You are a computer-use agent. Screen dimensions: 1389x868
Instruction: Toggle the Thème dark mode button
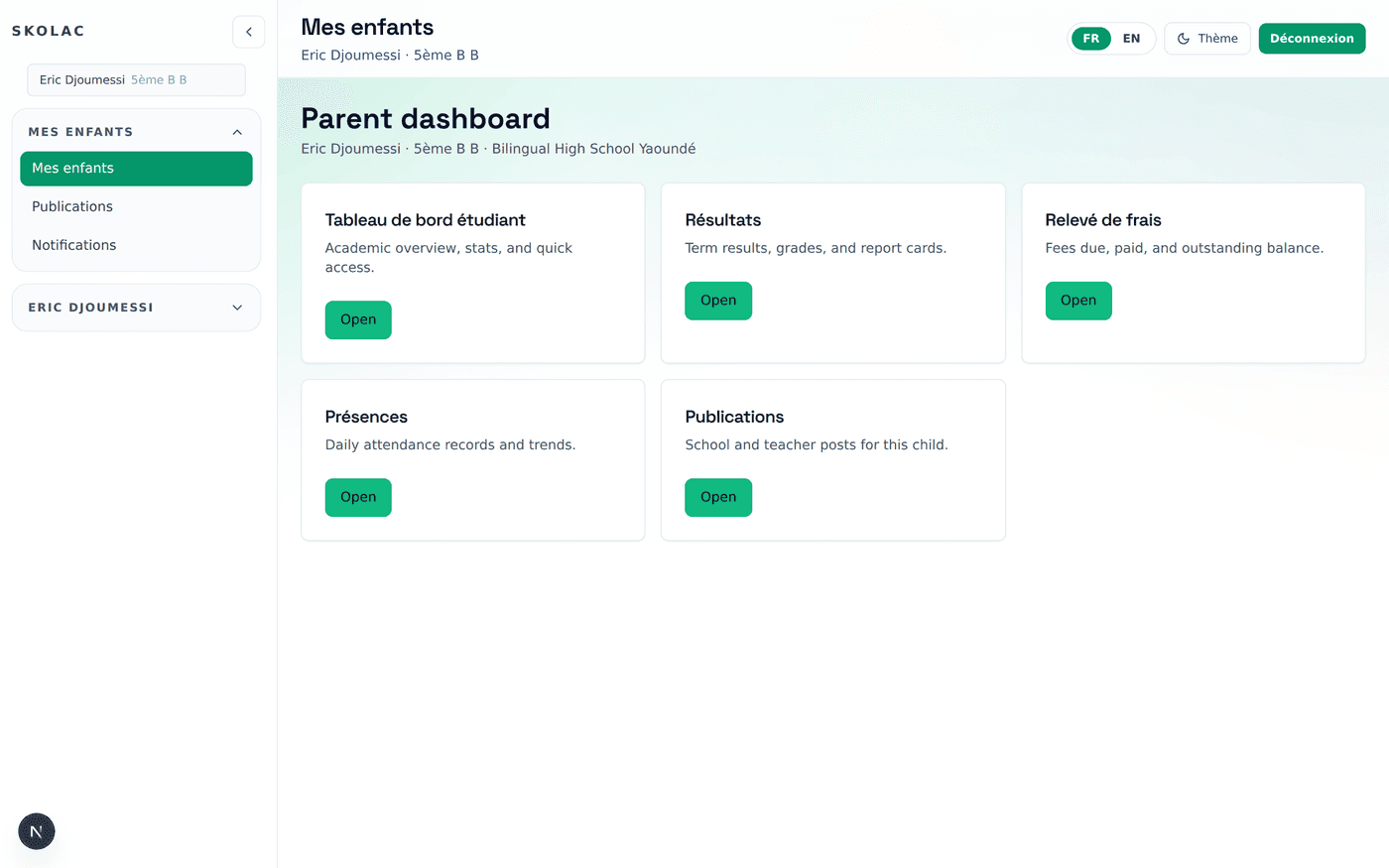(1207, 39)
